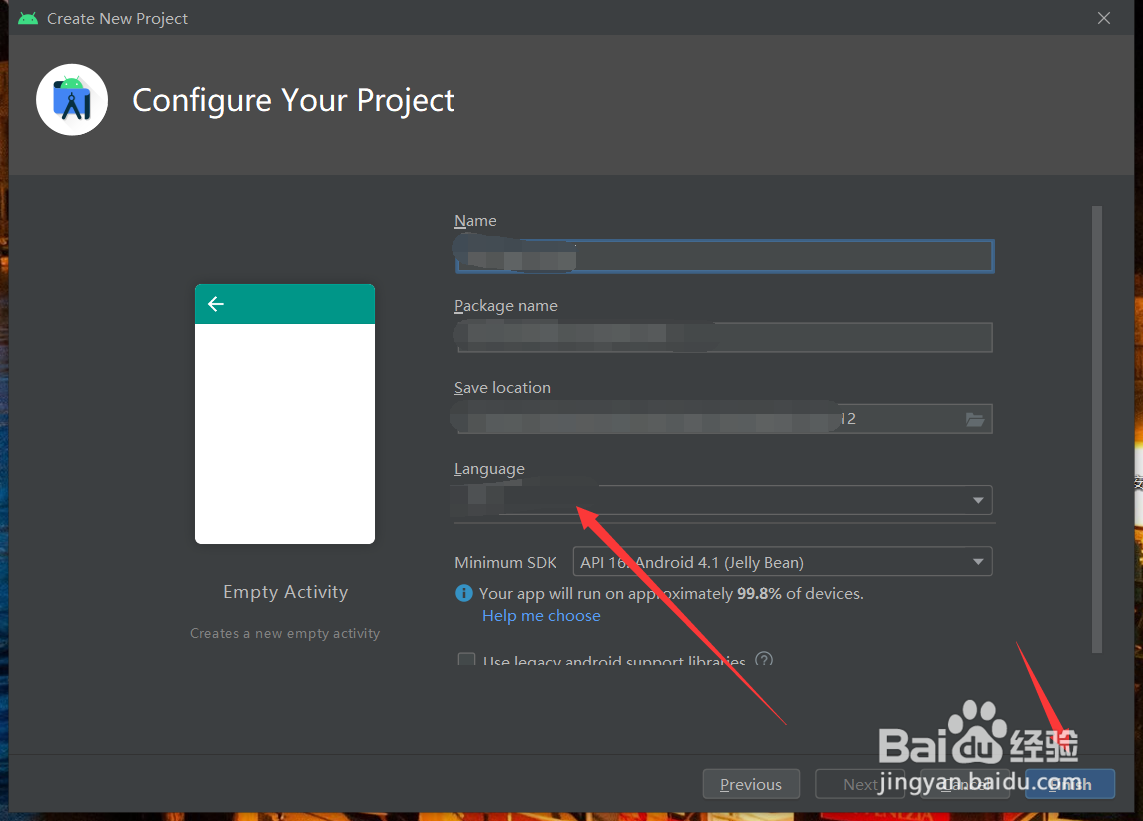
Task: Click the Android Studio logo in the header
Action: (72, 100)
